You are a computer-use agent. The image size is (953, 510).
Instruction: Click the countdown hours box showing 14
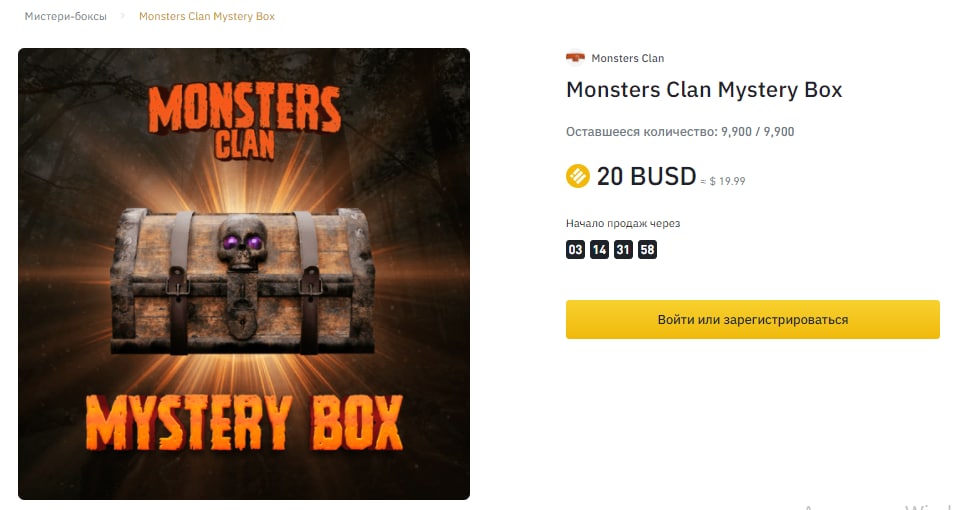click(x=599, y=250)
